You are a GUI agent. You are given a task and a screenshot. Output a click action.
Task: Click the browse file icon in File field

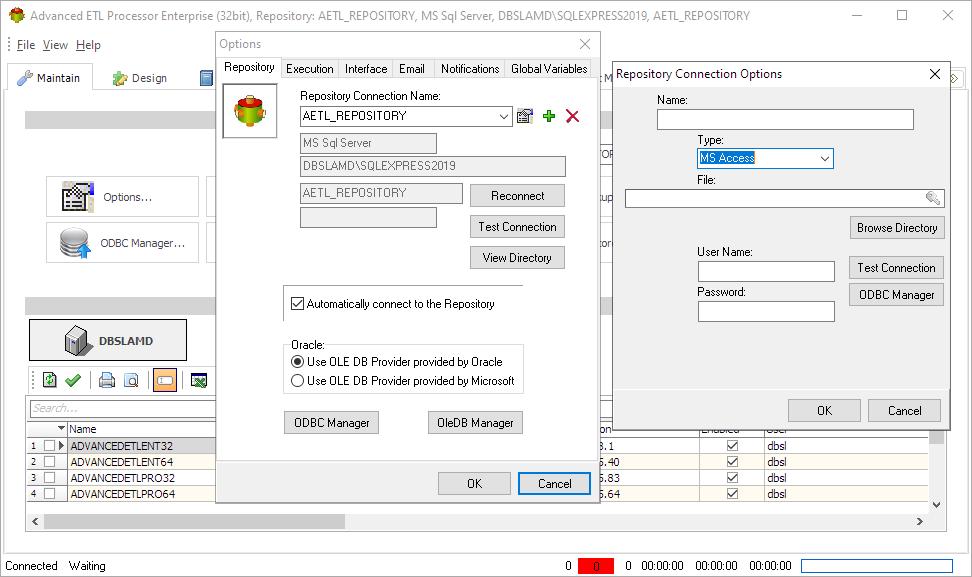pos(933,198)
